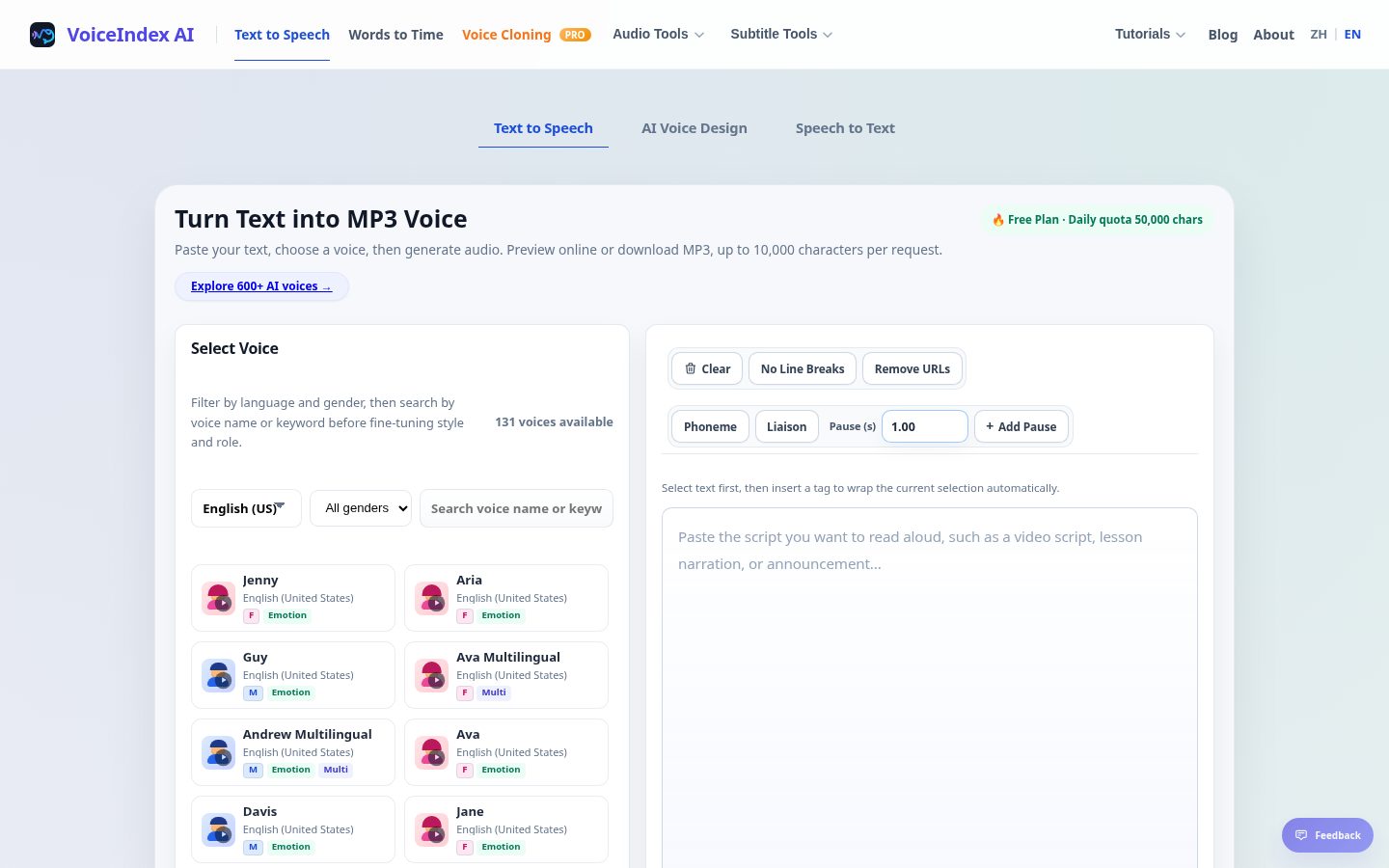Open Words to Time page
This screenshot has height=868, width=1389.
coord(395,35)
